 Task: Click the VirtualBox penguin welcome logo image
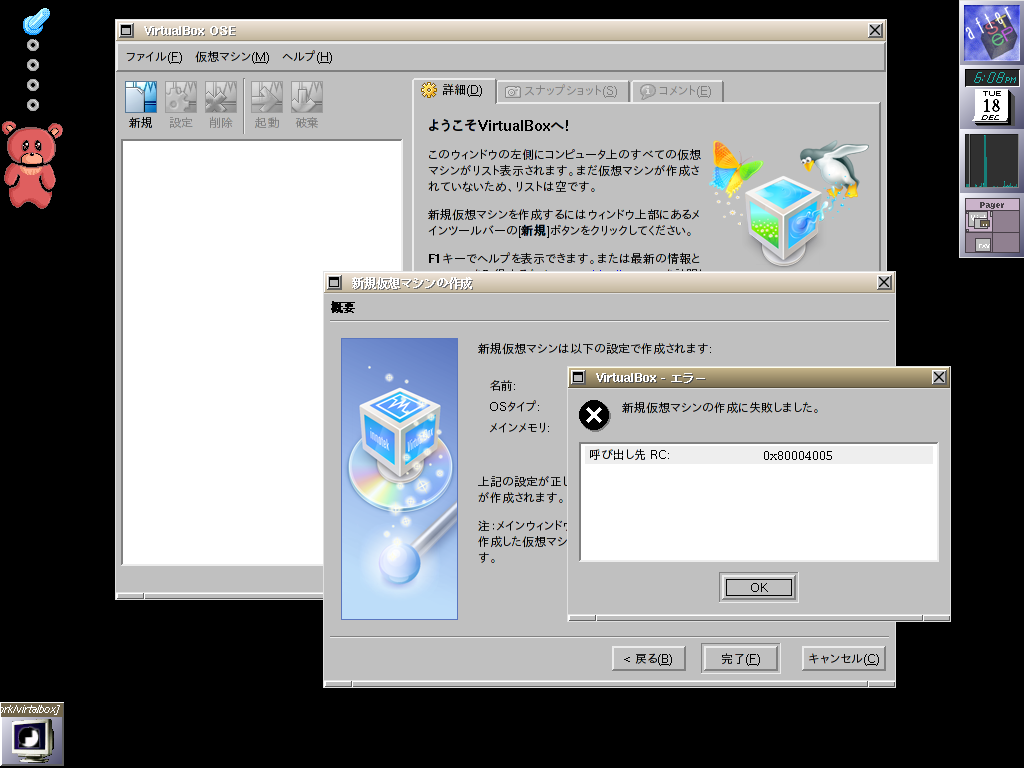pyautogui.click(x=790, y=202)
